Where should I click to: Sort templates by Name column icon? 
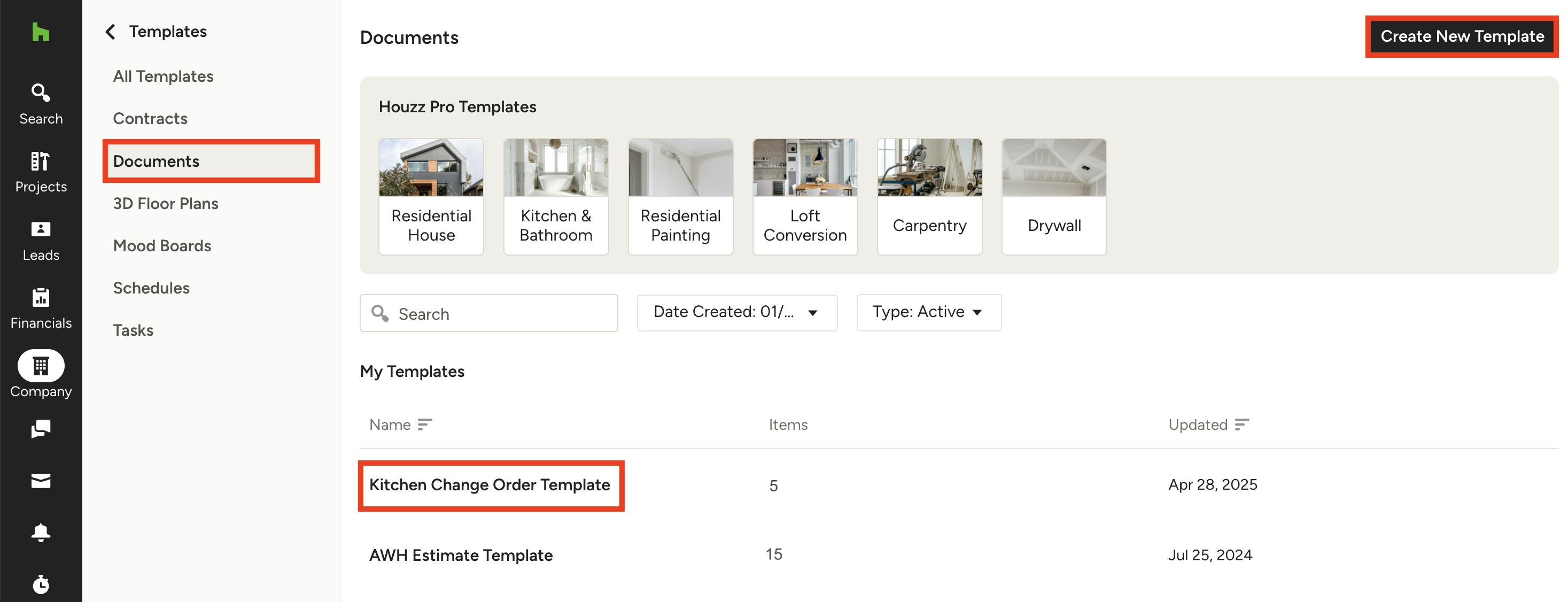point(425,425)
